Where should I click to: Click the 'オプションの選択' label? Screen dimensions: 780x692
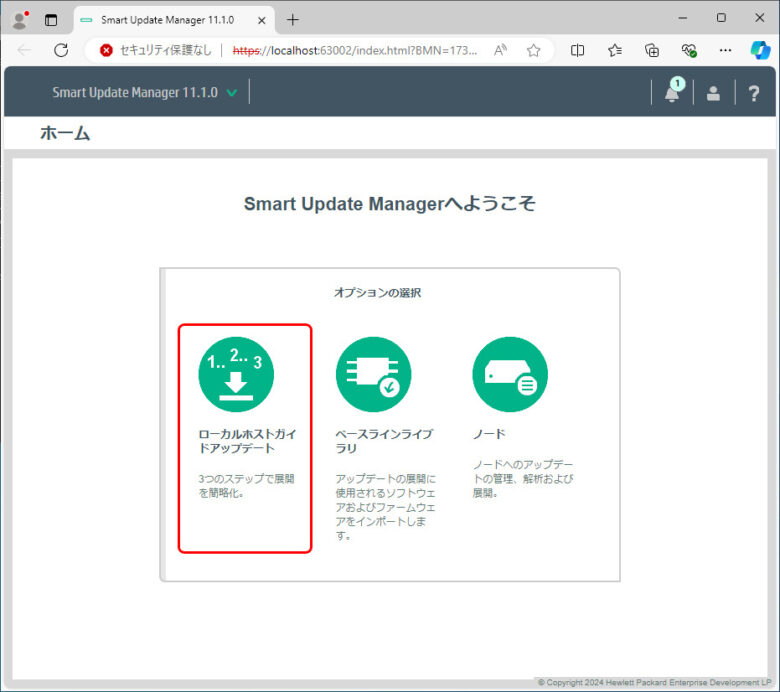377,293
